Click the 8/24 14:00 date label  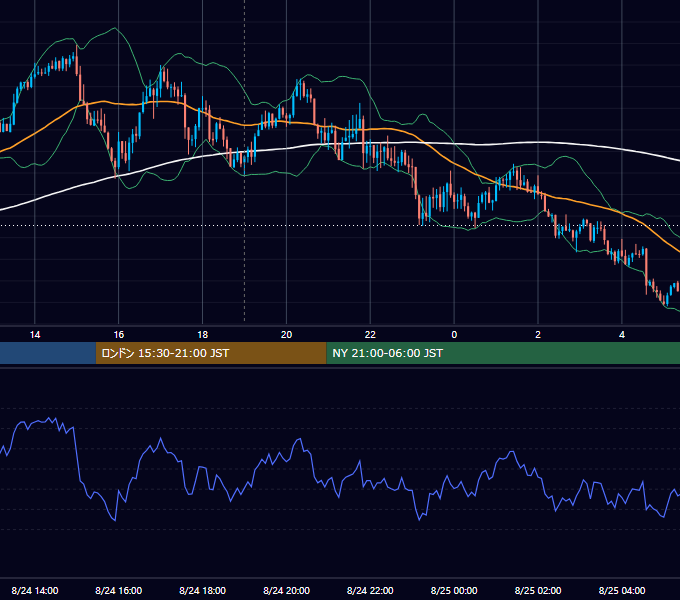tap(35, 590)
